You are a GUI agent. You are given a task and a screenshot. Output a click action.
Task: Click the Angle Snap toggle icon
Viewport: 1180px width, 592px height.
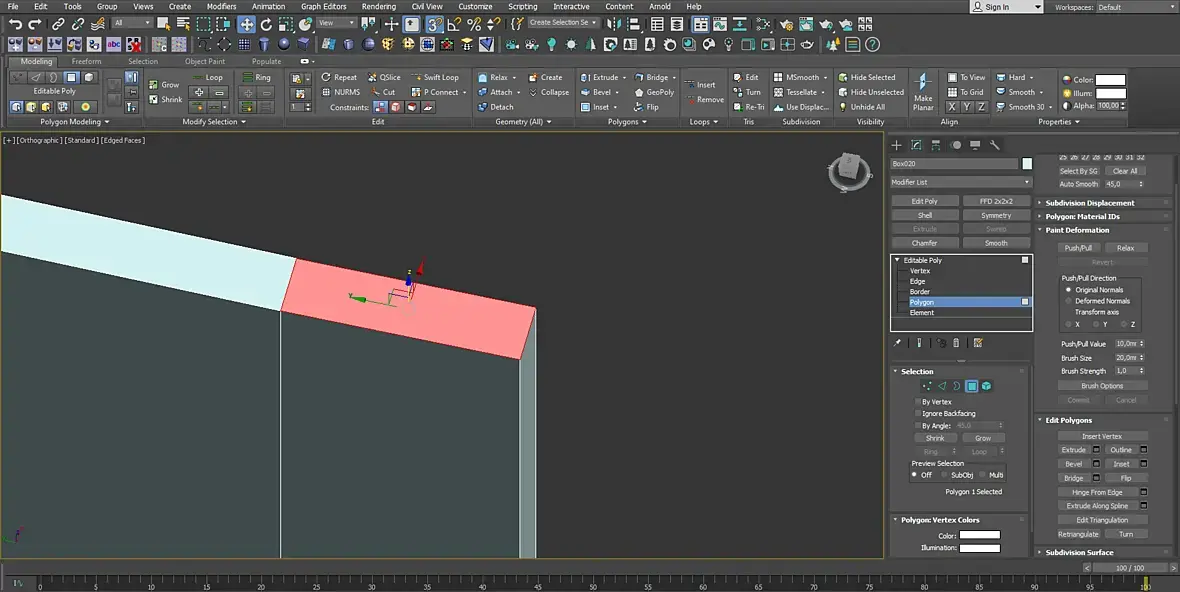(x=455, y=24)
